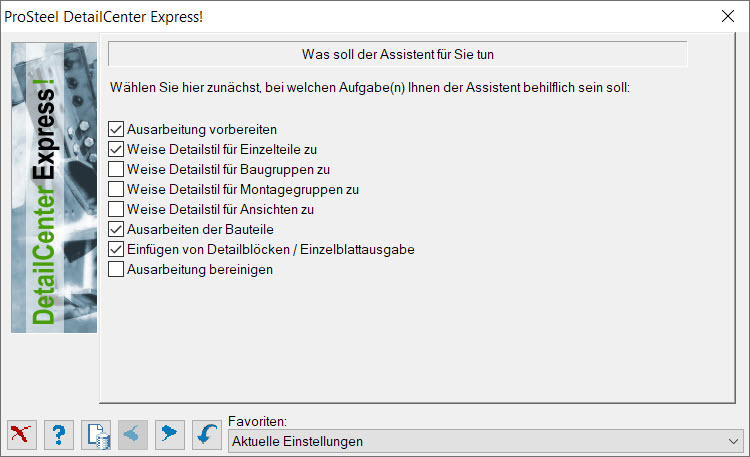Click the Favoriten label

click(257, 422)
